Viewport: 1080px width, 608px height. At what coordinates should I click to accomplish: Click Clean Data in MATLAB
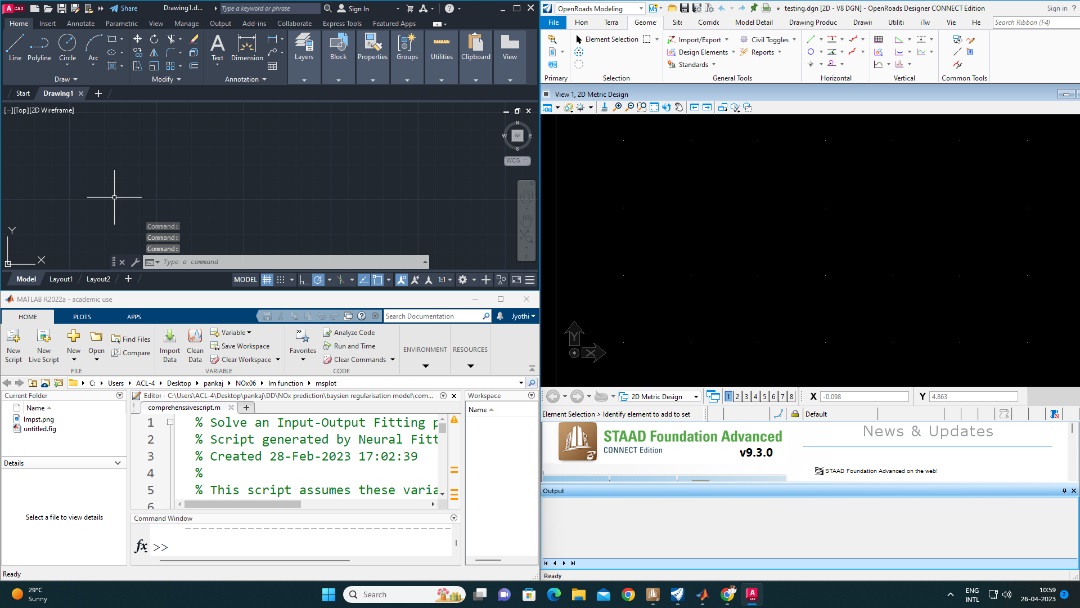pyautogui.click(x=195, y=345)
